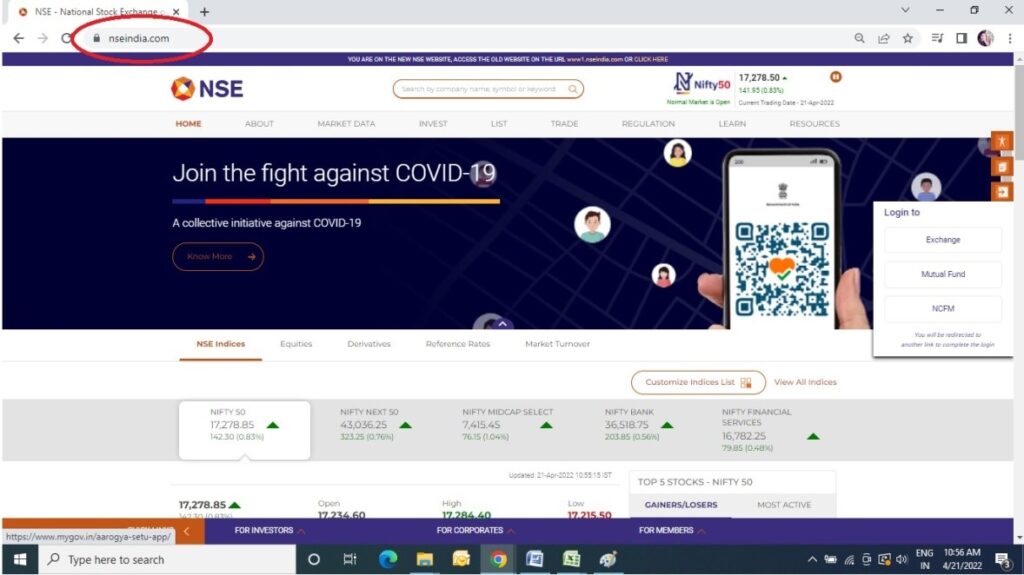Switch to the Derivatives tab
The height and width of the screenshot is (575, 1024).
pyautogui.click(x=369, y=344)
